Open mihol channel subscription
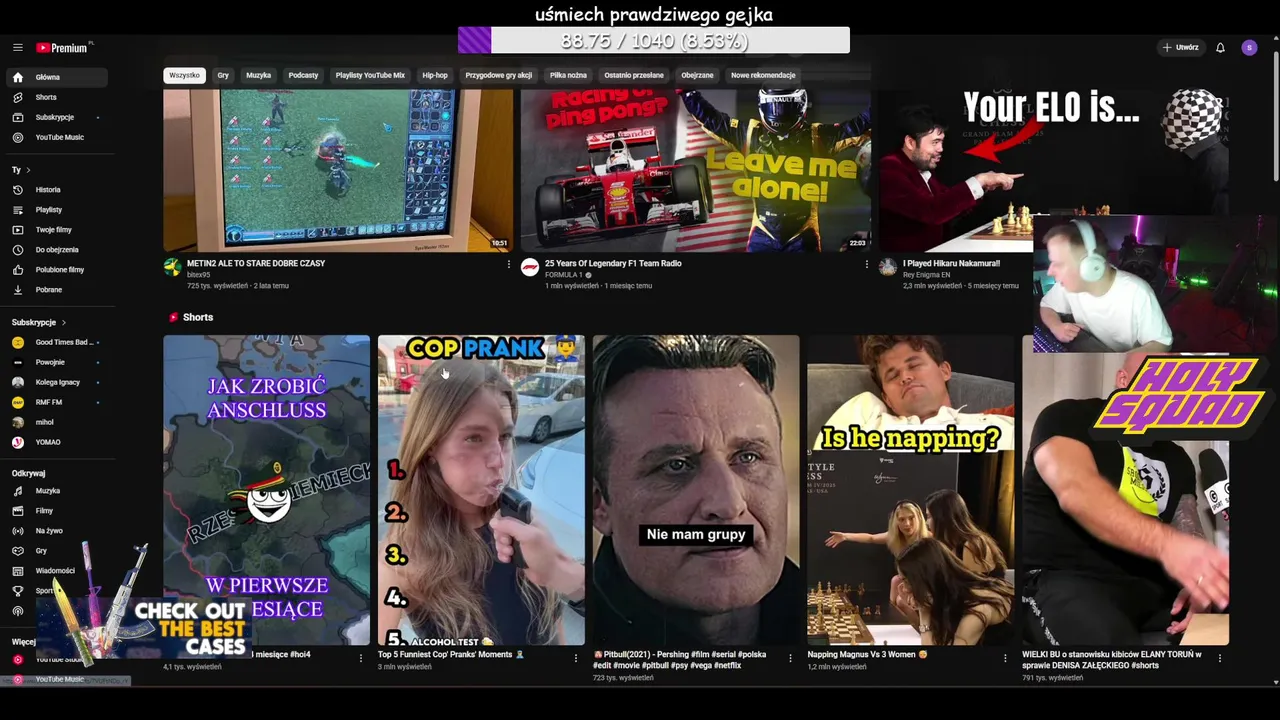1280x720 pixels. tap(56, 422)
